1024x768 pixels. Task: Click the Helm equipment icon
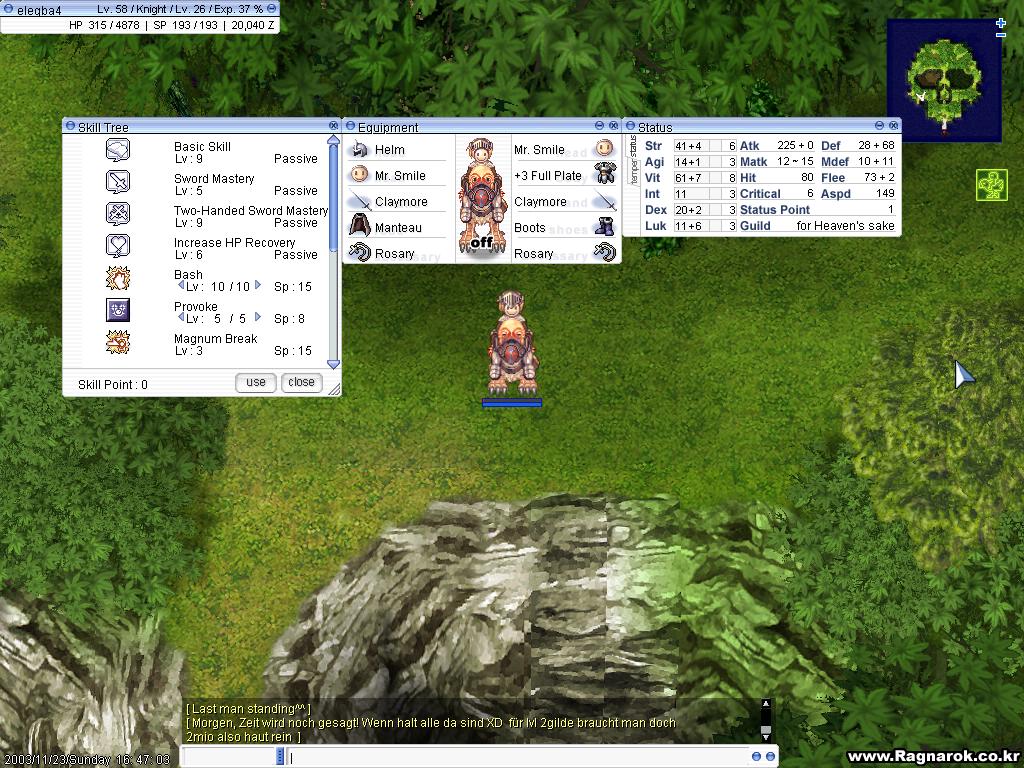tap(359, 150)
